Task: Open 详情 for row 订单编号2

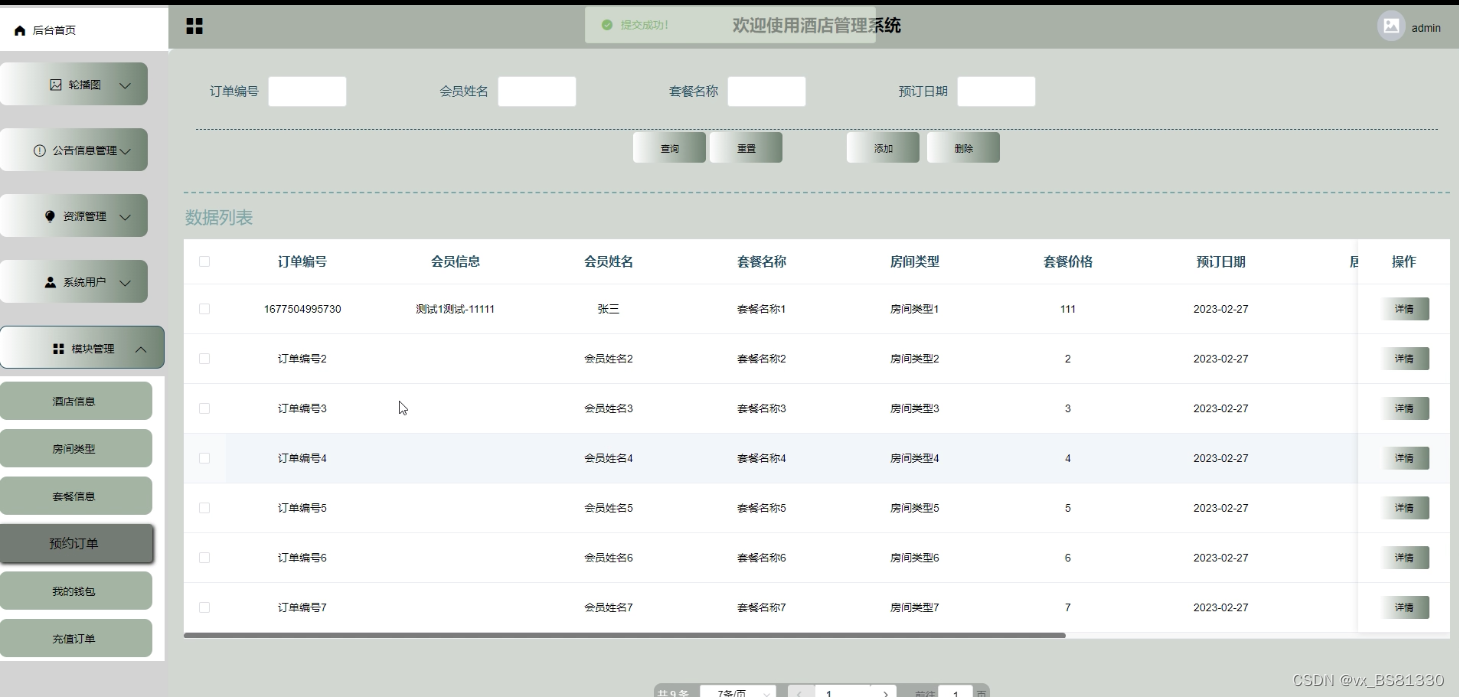Action: [1405, 358]
